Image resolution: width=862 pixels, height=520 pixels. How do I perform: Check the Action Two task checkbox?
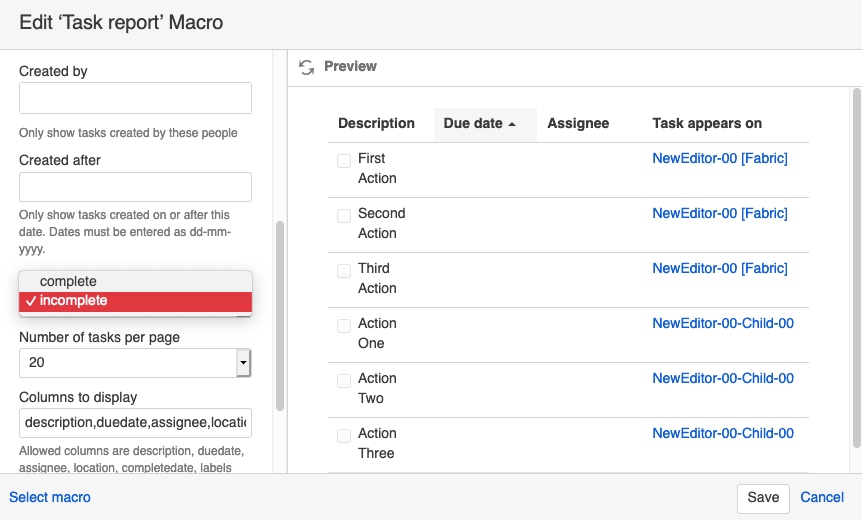tap(344, 380)
